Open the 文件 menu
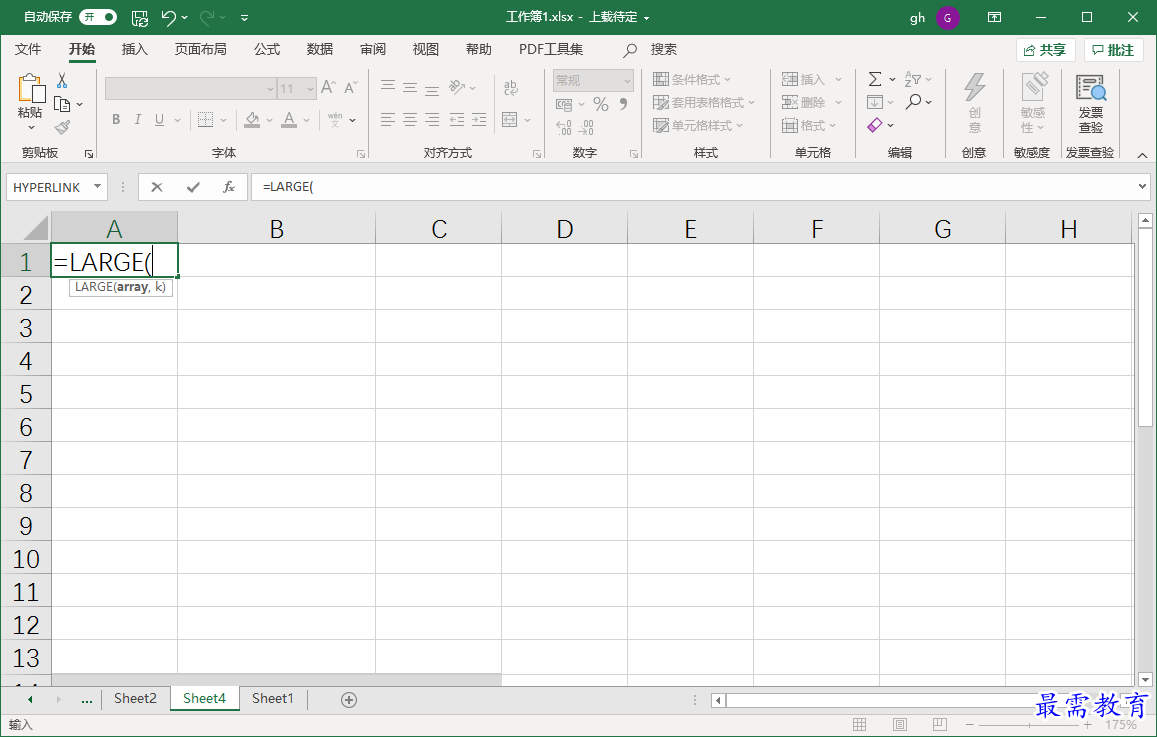The width and height of the screenshot is (1157, 737). [28, 49]
